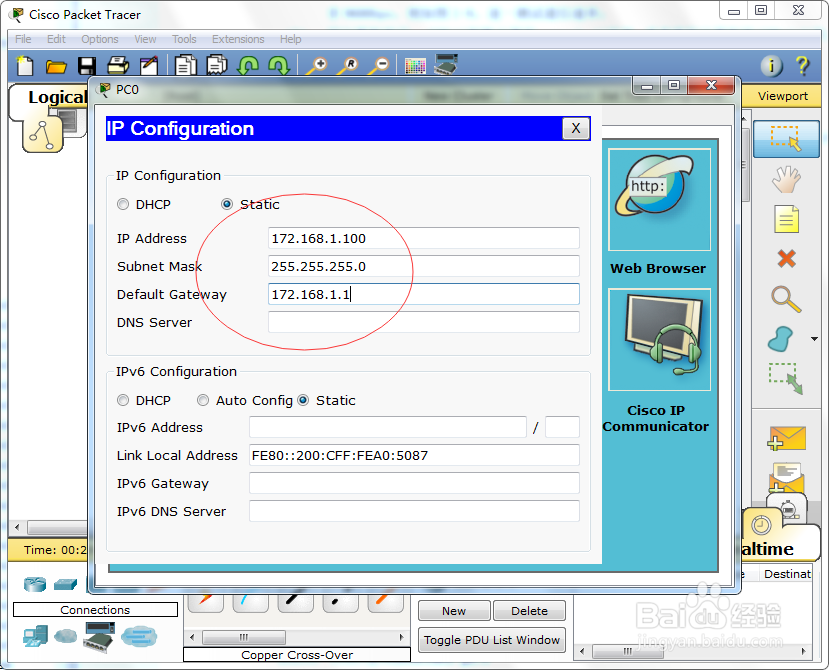Select the IPv4 DHCP radio button
The height and width of the screenshot is (670, 829).
click(123, 204)
